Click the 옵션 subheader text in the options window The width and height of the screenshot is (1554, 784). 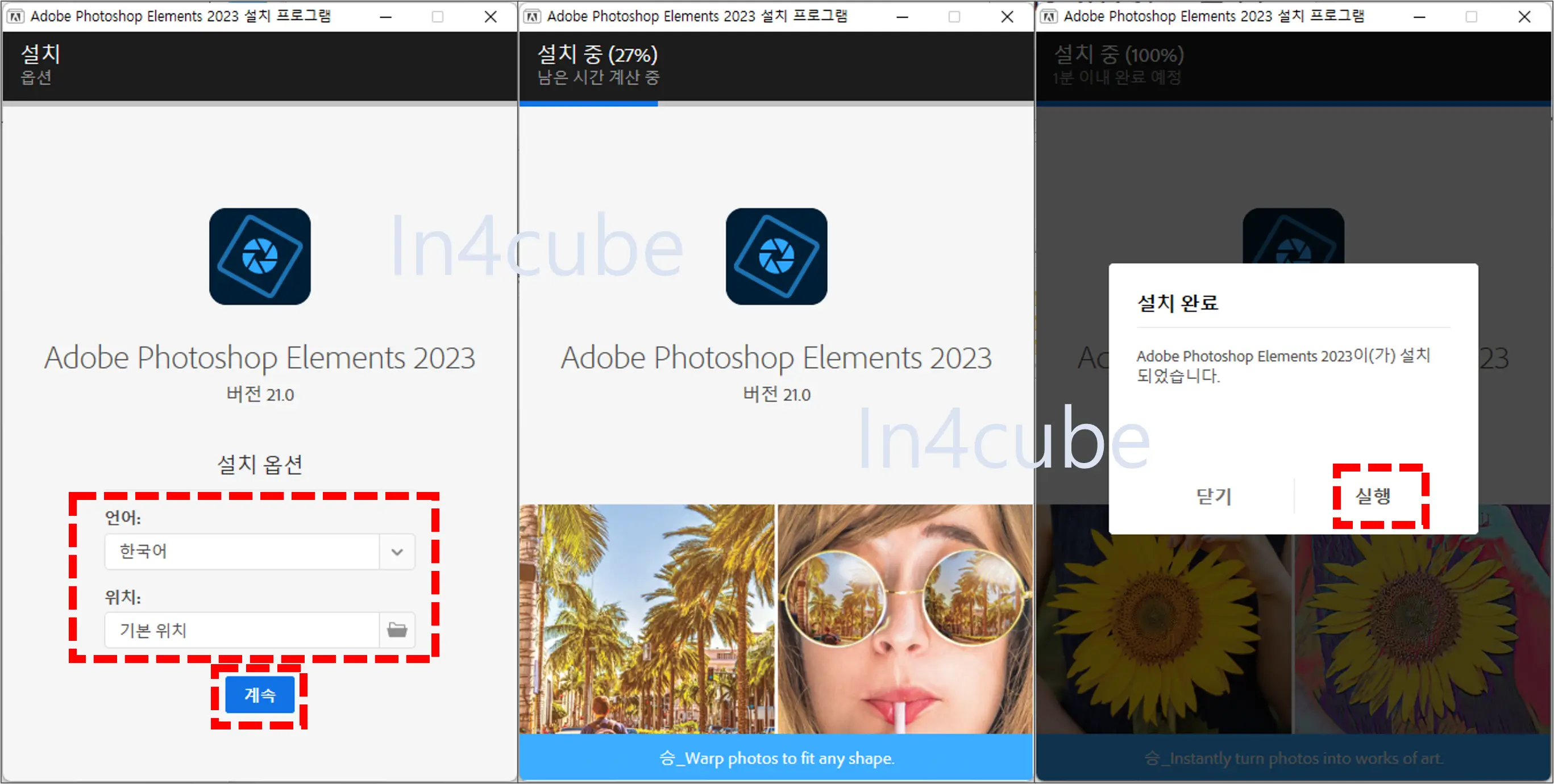click(x=36, y=78)
